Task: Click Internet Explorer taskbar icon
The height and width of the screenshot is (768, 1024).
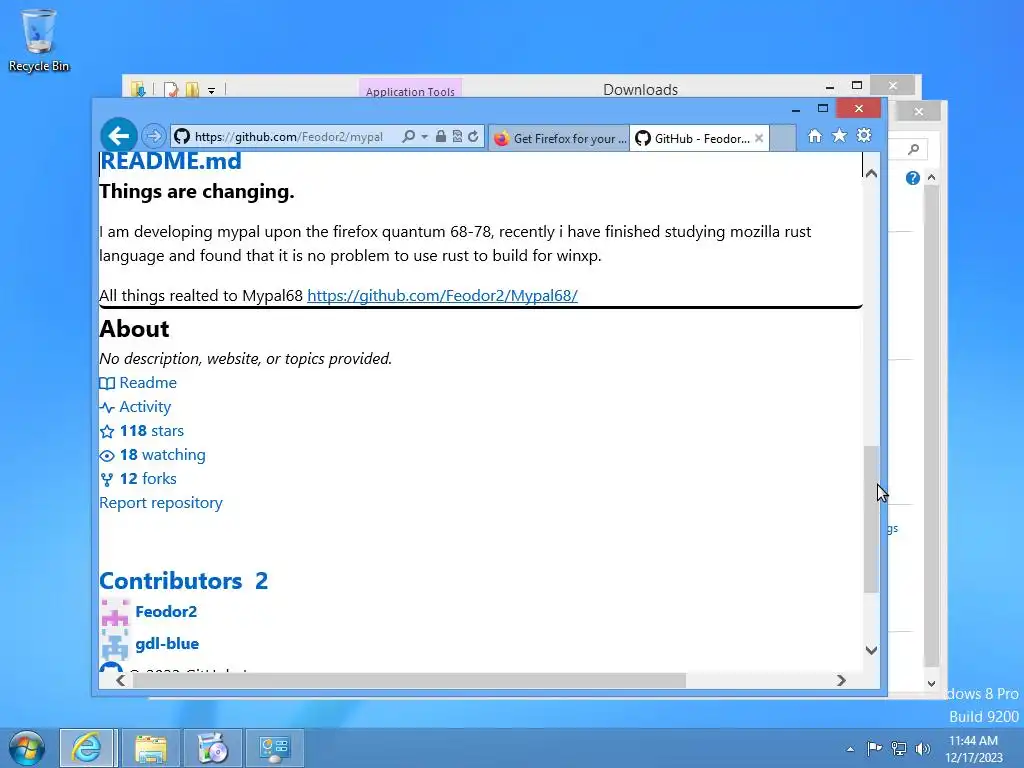Action: point(88,748)
